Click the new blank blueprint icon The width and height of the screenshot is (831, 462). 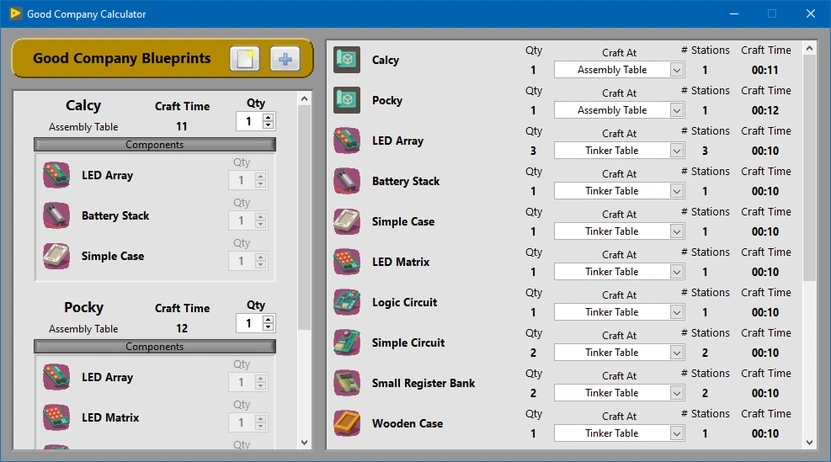(244, 58)
